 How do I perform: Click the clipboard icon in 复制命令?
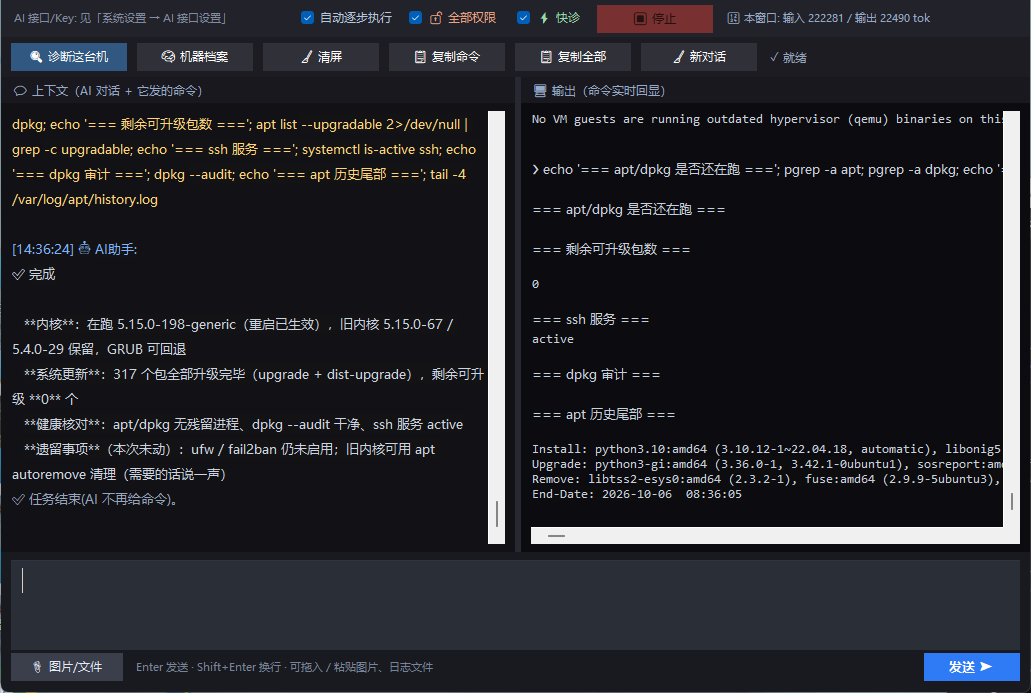tap(420, 57)
